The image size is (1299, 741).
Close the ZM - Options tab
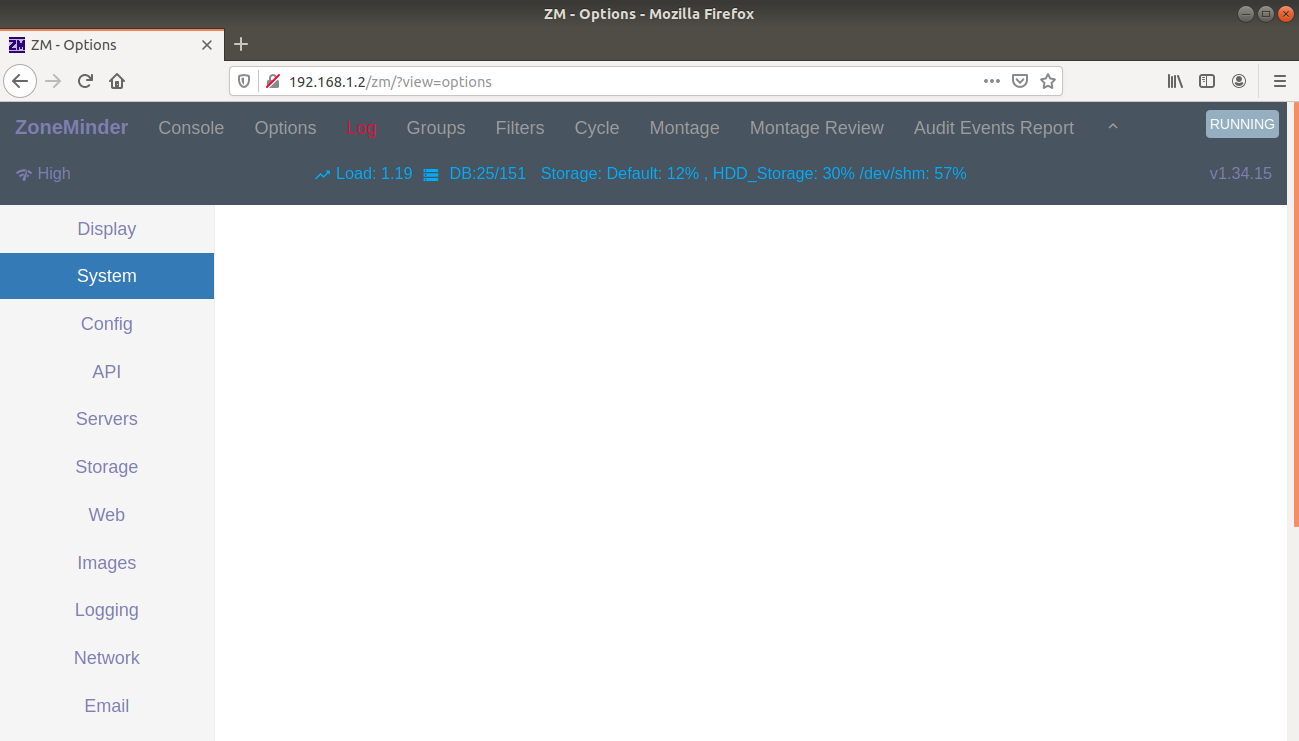click(x=207, y=45)
